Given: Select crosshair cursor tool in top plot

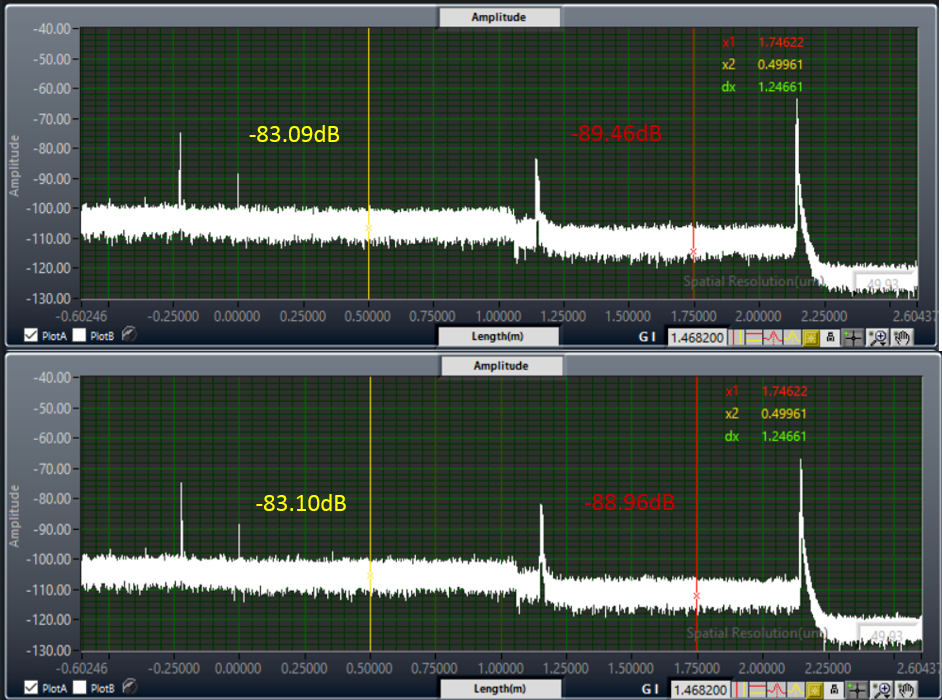Looking at the screenshot, I should 853,338.
